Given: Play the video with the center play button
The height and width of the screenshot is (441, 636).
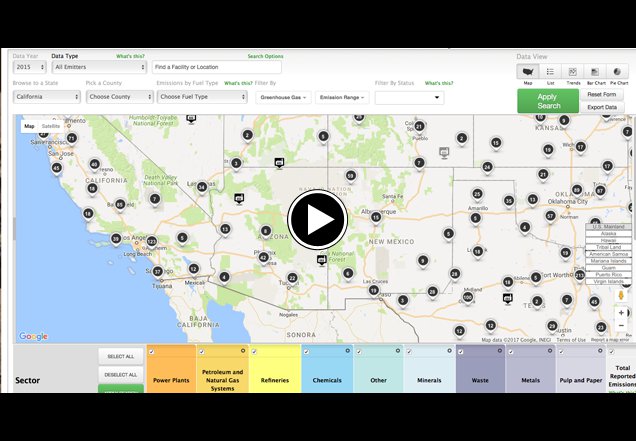Looking at the screenshot, I should (x=317, y=219).
